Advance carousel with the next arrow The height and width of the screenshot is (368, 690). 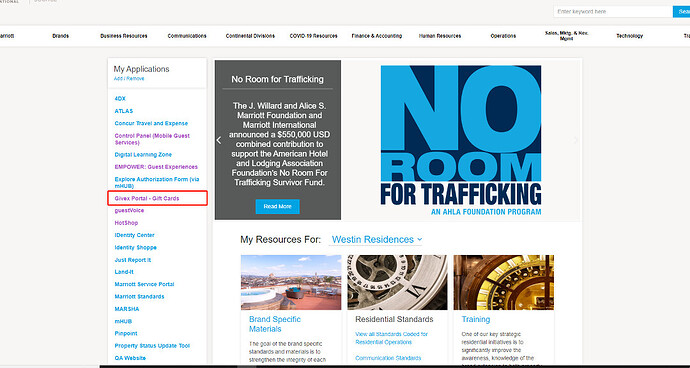click(576, 140)
